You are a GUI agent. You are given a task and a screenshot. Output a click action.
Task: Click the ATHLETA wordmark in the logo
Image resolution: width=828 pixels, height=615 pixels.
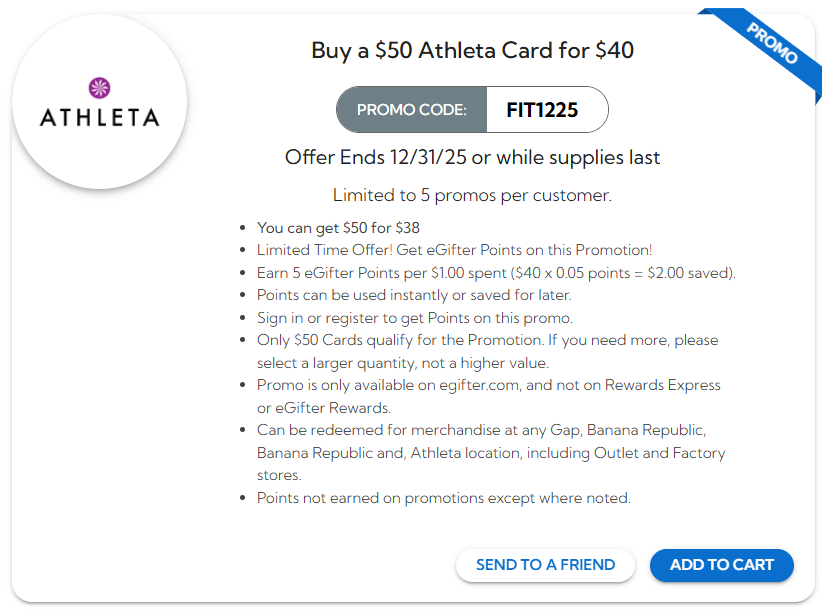point(99,118)
